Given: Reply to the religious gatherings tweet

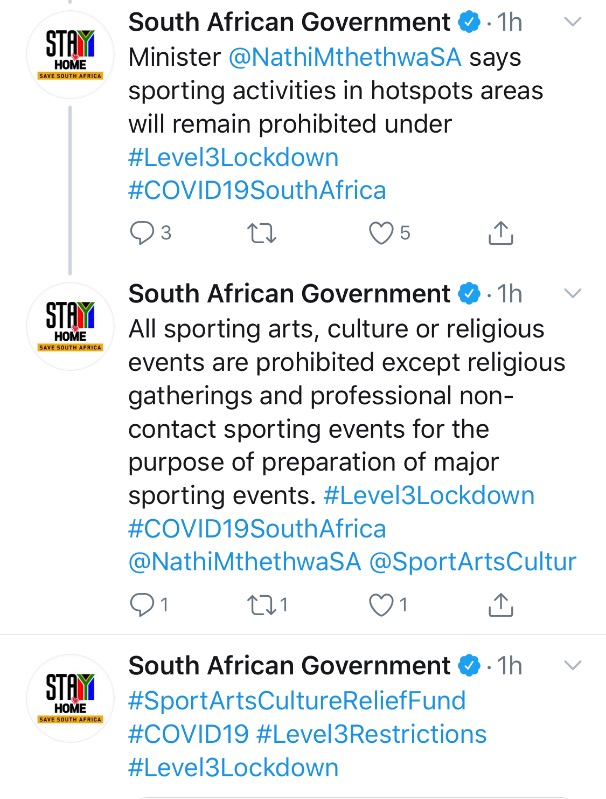Looking at the screenshot, I should [142, 604].
